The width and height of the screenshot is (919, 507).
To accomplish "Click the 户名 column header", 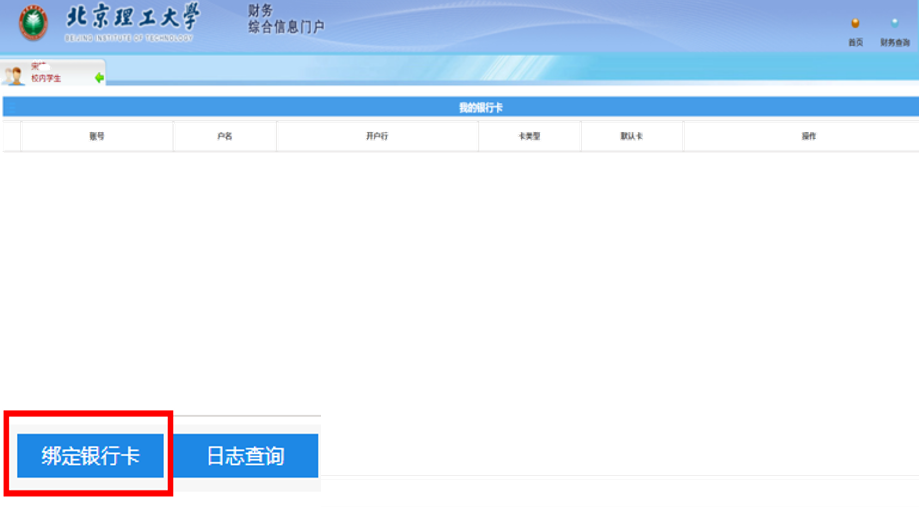I will [x=224, y=136].
